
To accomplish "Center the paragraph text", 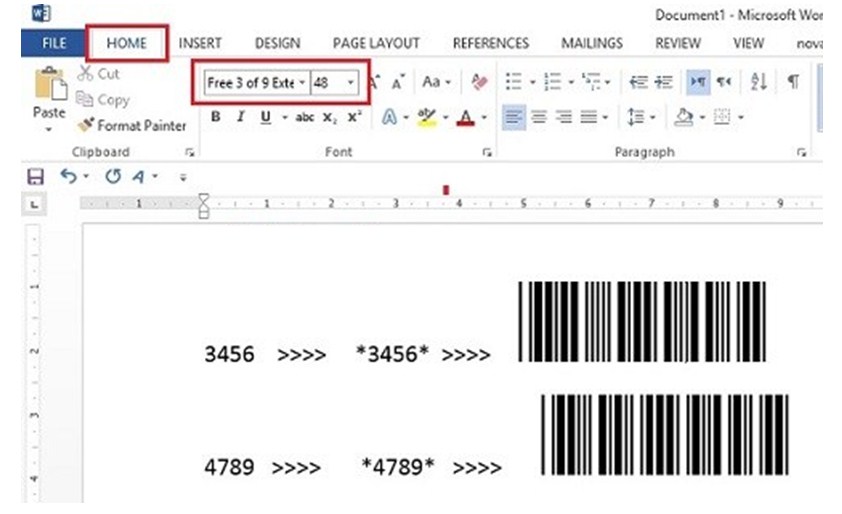I will [x=539, y=117].
